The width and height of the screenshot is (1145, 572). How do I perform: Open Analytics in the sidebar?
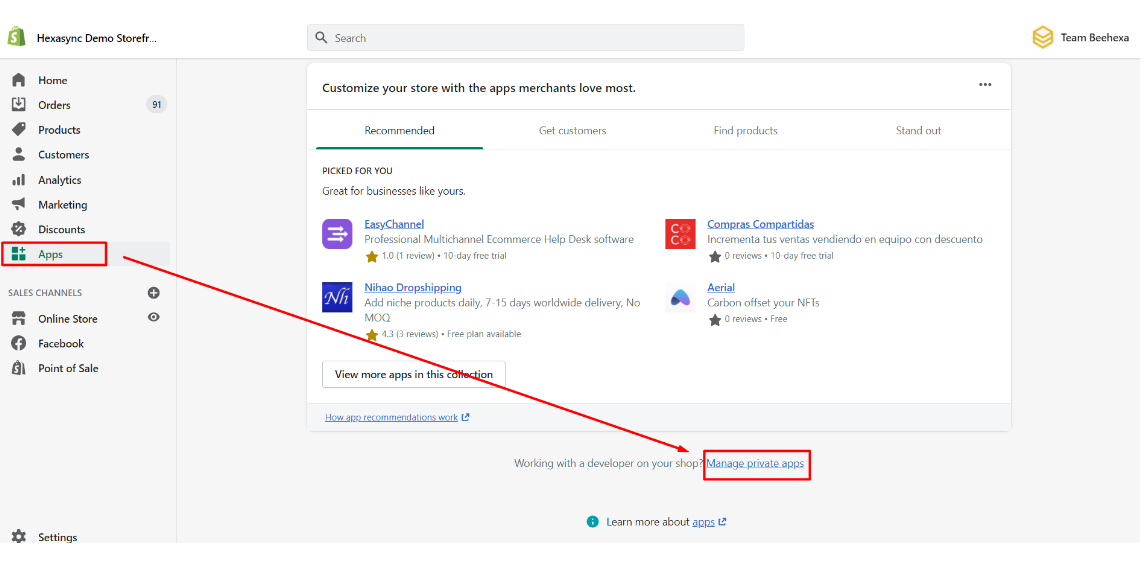click(x=59, y=180)
